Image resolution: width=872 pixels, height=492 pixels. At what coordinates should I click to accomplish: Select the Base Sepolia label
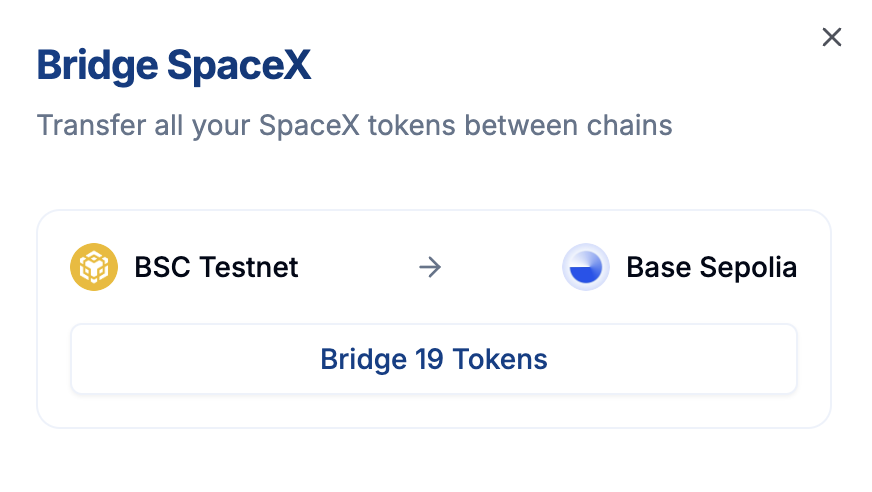tap(712, 267)
